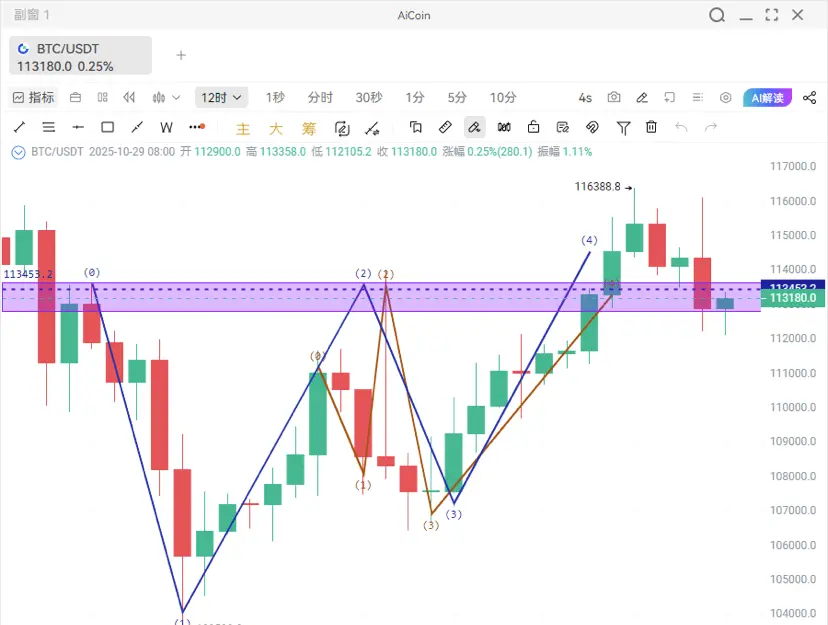Click the 113180.0 current price label
The image size is (828, 625).
(x=793, y=298)
